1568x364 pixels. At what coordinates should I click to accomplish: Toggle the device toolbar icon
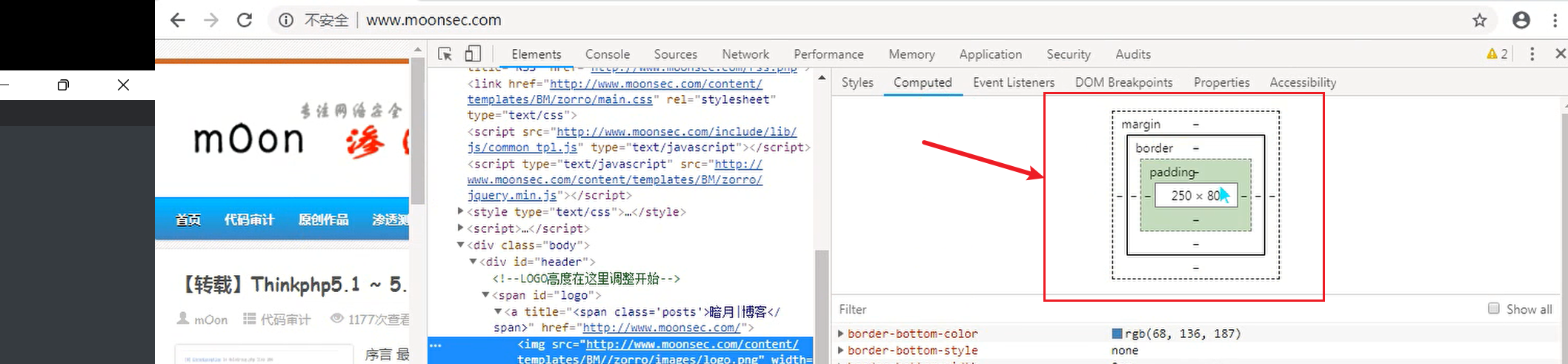(x=473, y=54)
